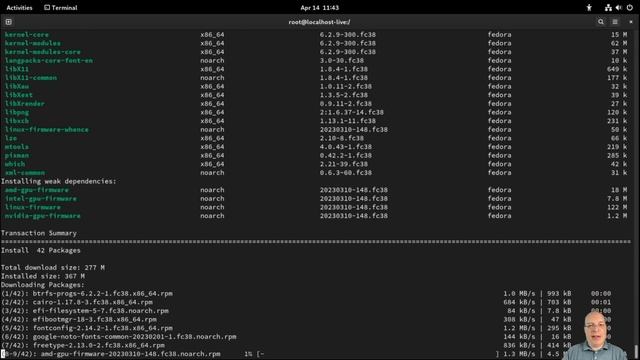This screenshot has height=360, width=640.
Task: Click the 'Install 42 Packages' line
Action: tap(40, 251)
